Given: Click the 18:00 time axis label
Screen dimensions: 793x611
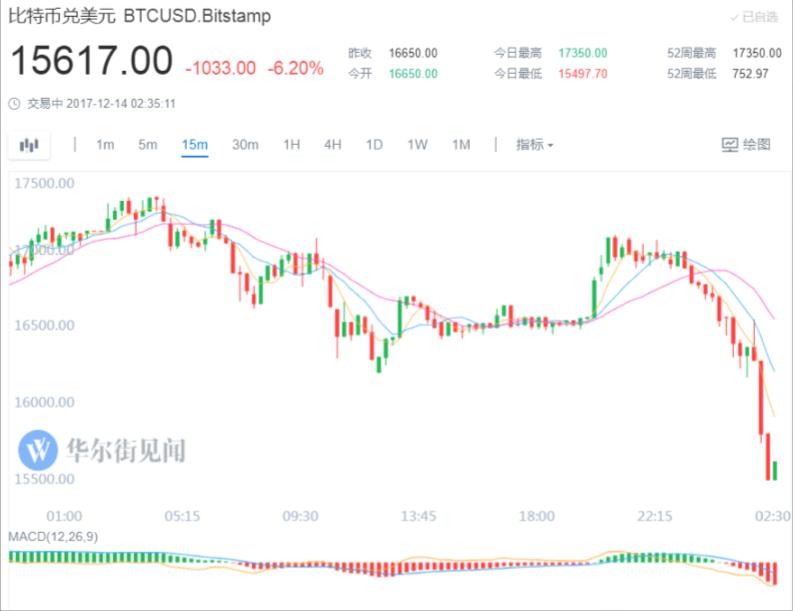Looking at the screenshot, I should point(537,516).
